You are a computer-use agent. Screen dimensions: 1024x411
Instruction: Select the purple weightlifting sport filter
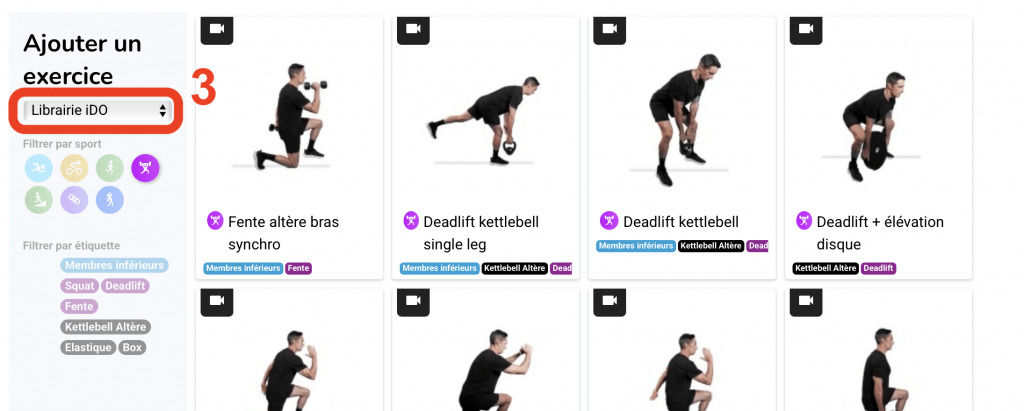click(146, 169)
